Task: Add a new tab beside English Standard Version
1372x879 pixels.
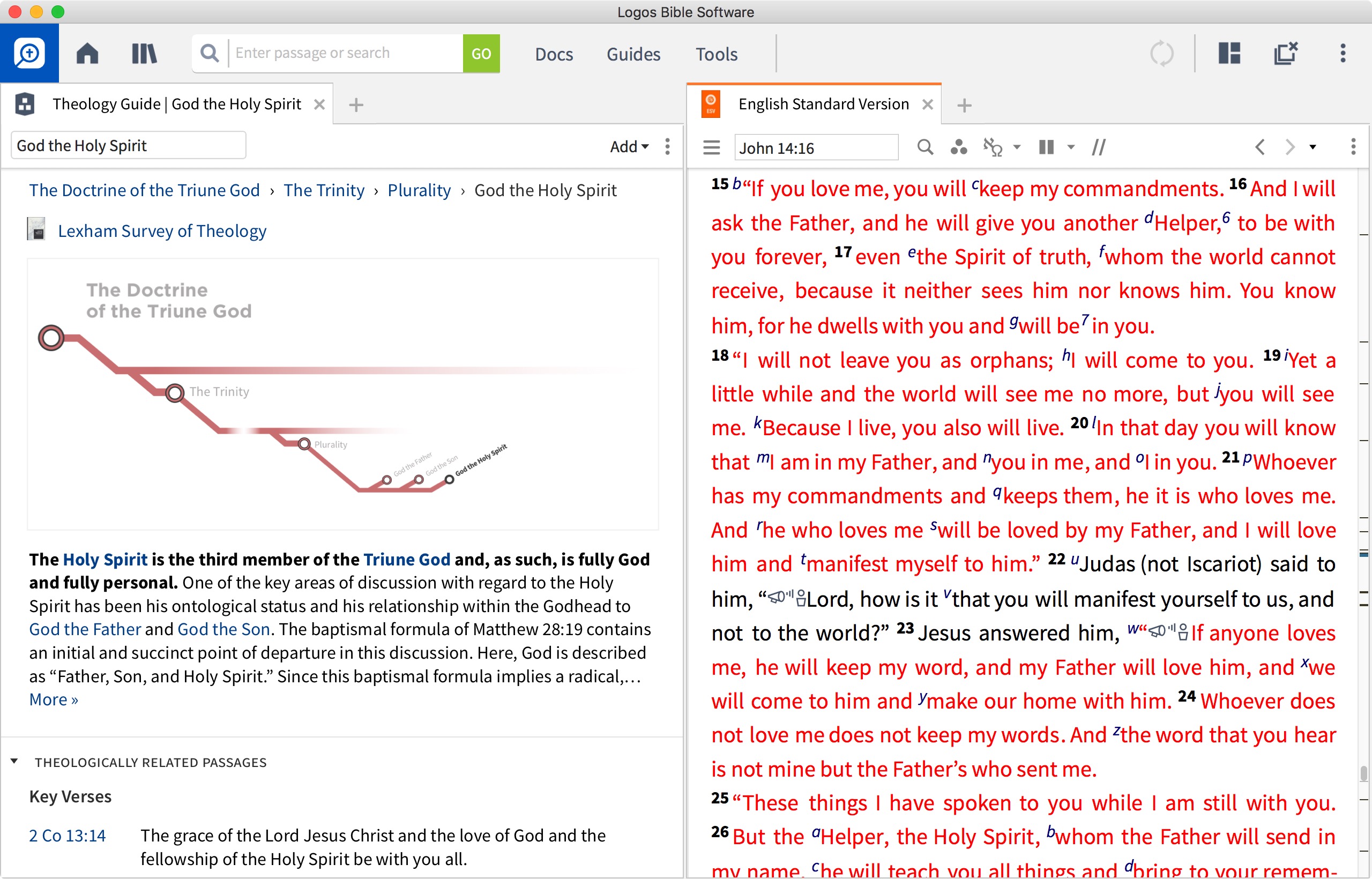Action: [965, 106]
